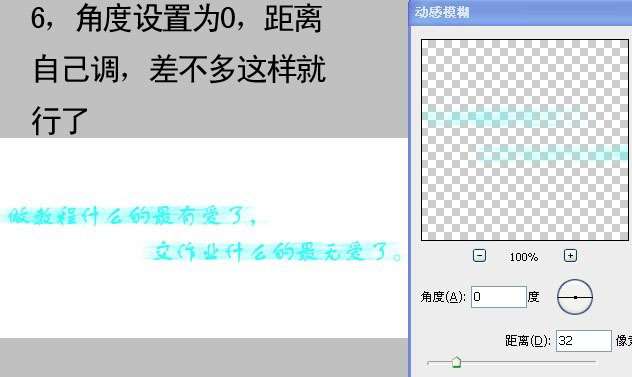Click the 距离(D): label

[x=528, y=341]
